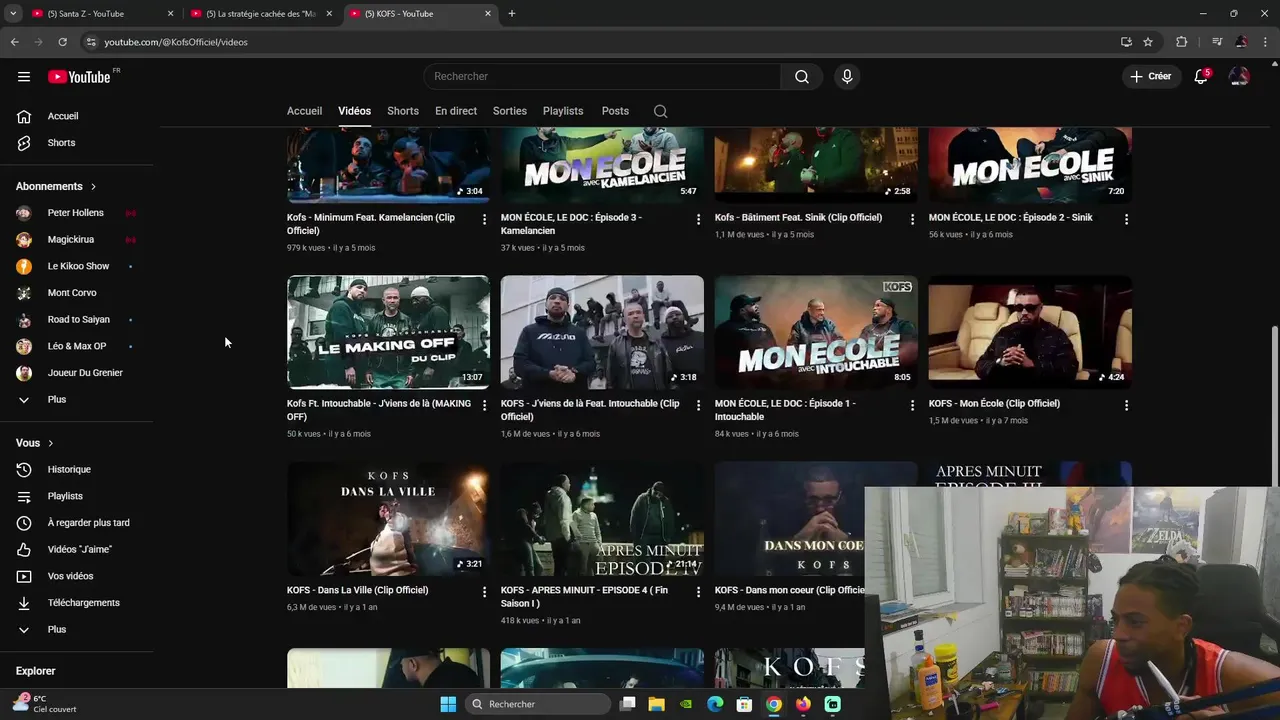Screen dimensions: 1280x720
Task: Play the Dans La Ville thumbnail
Action: 388,519
